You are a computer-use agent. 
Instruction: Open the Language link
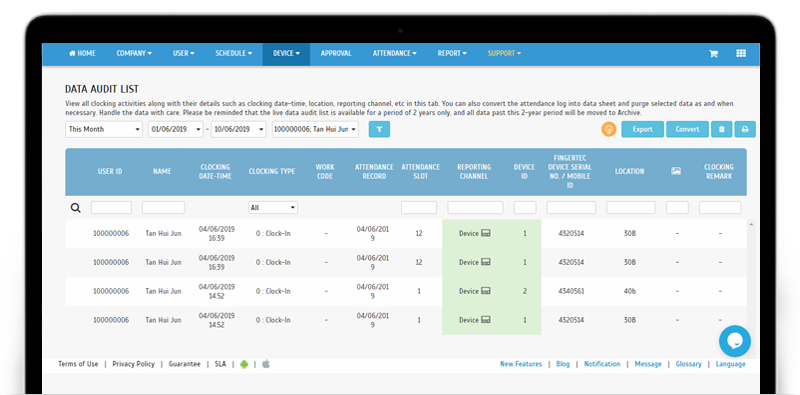tap(731, 364)
